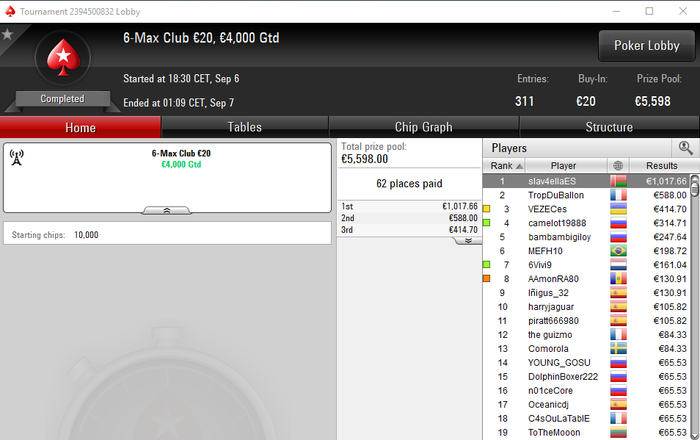Click the Poker Lobby button
The image size is (700, 440).
(646, 46)
